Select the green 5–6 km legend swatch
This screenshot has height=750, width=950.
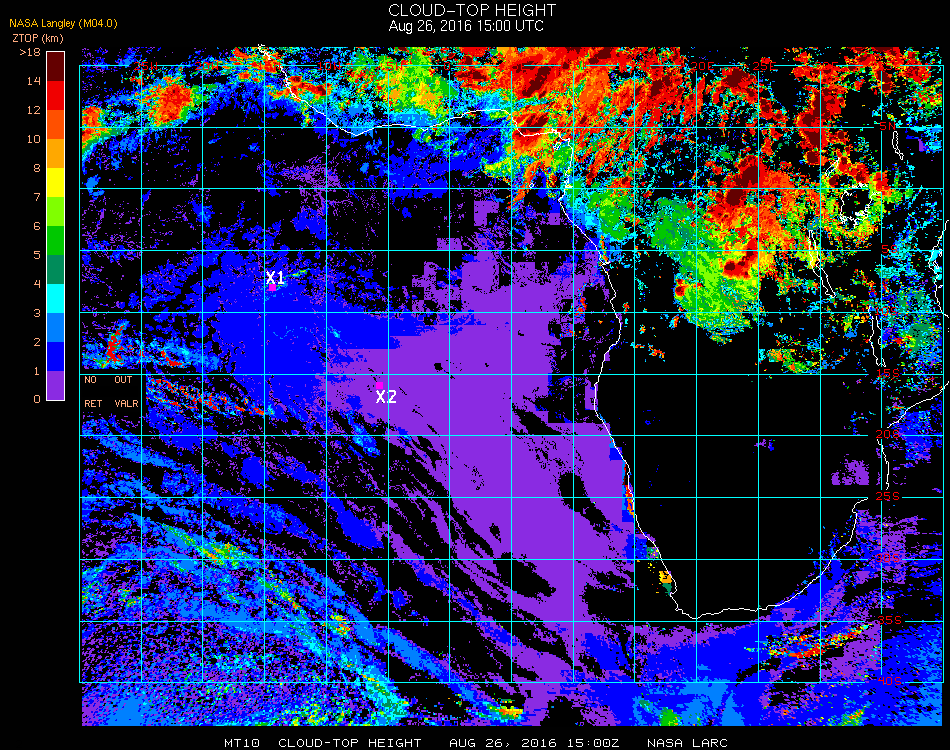point(55,241)
